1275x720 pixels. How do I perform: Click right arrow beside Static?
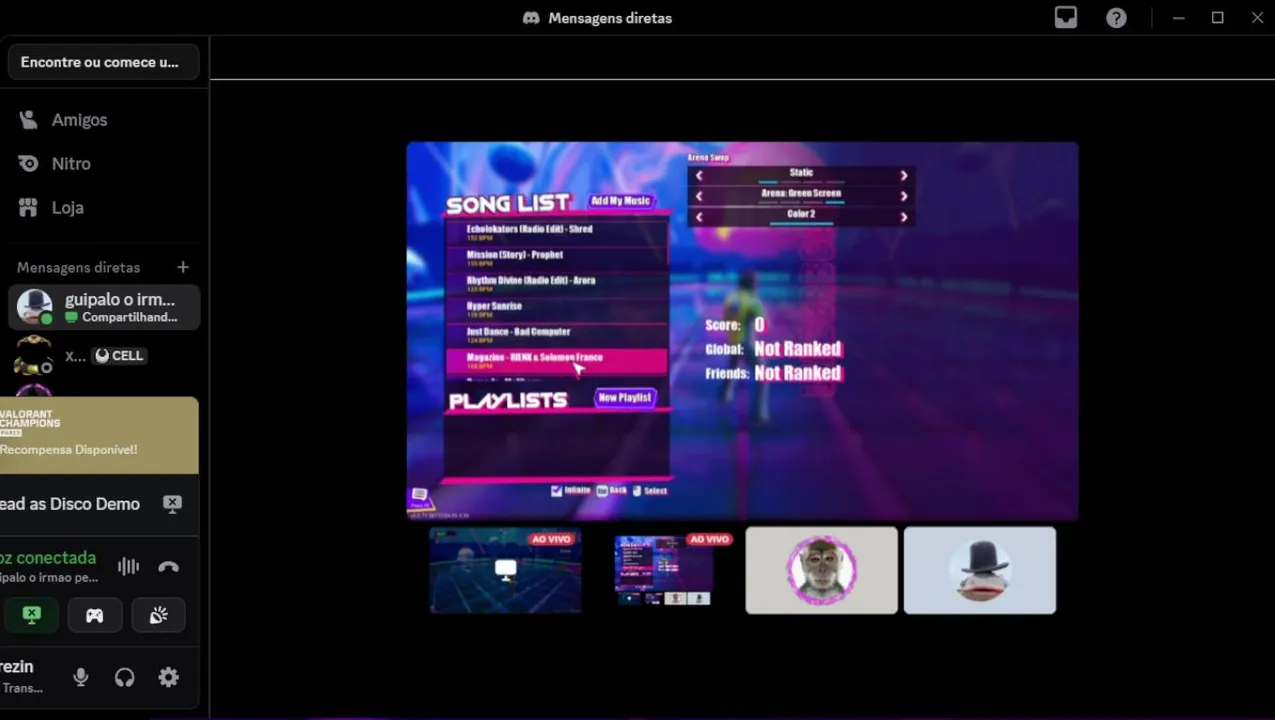904,175
